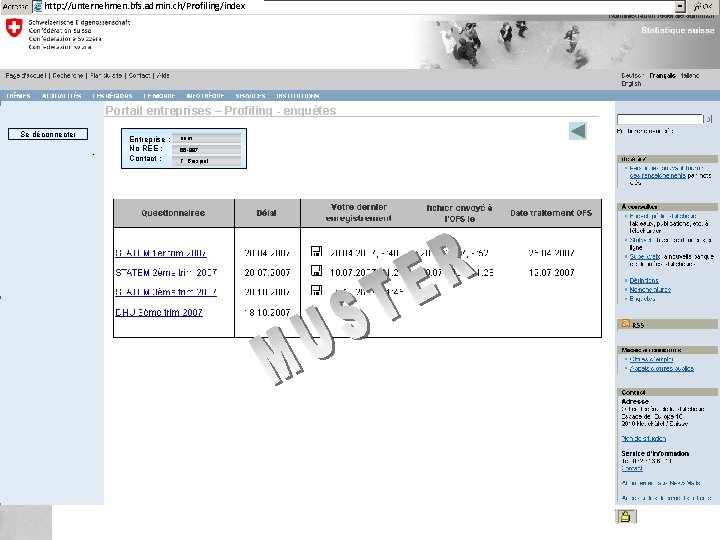720x540 pixels.
Task: Click the treatment date 13.07.2007 cell
Action: point(551,273)
